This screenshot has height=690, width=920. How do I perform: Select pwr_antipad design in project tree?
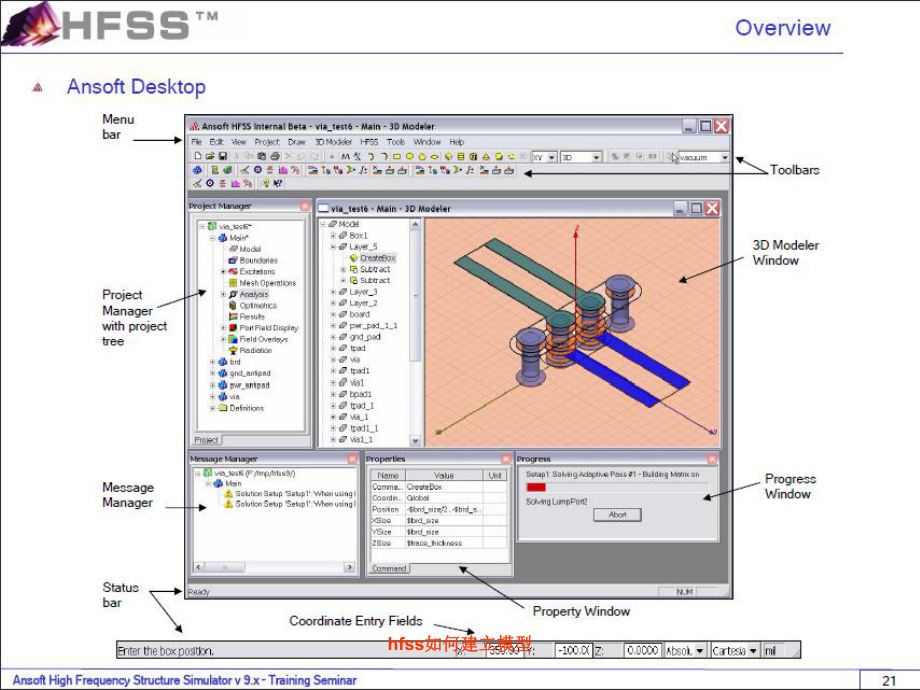click(249, 385)
